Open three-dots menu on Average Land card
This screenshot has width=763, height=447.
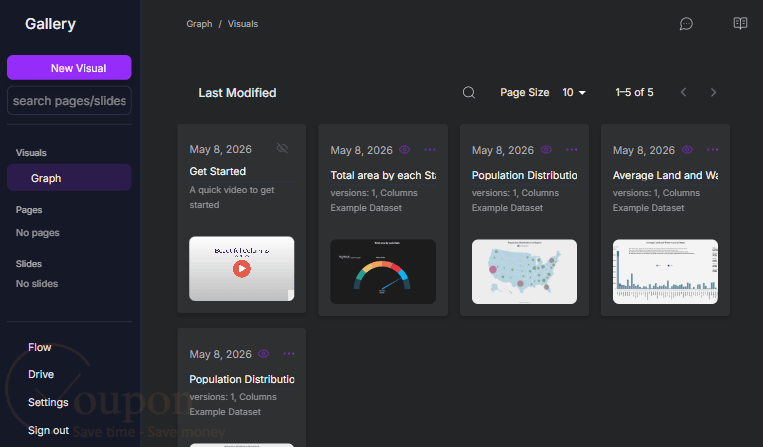pos(712,150)
